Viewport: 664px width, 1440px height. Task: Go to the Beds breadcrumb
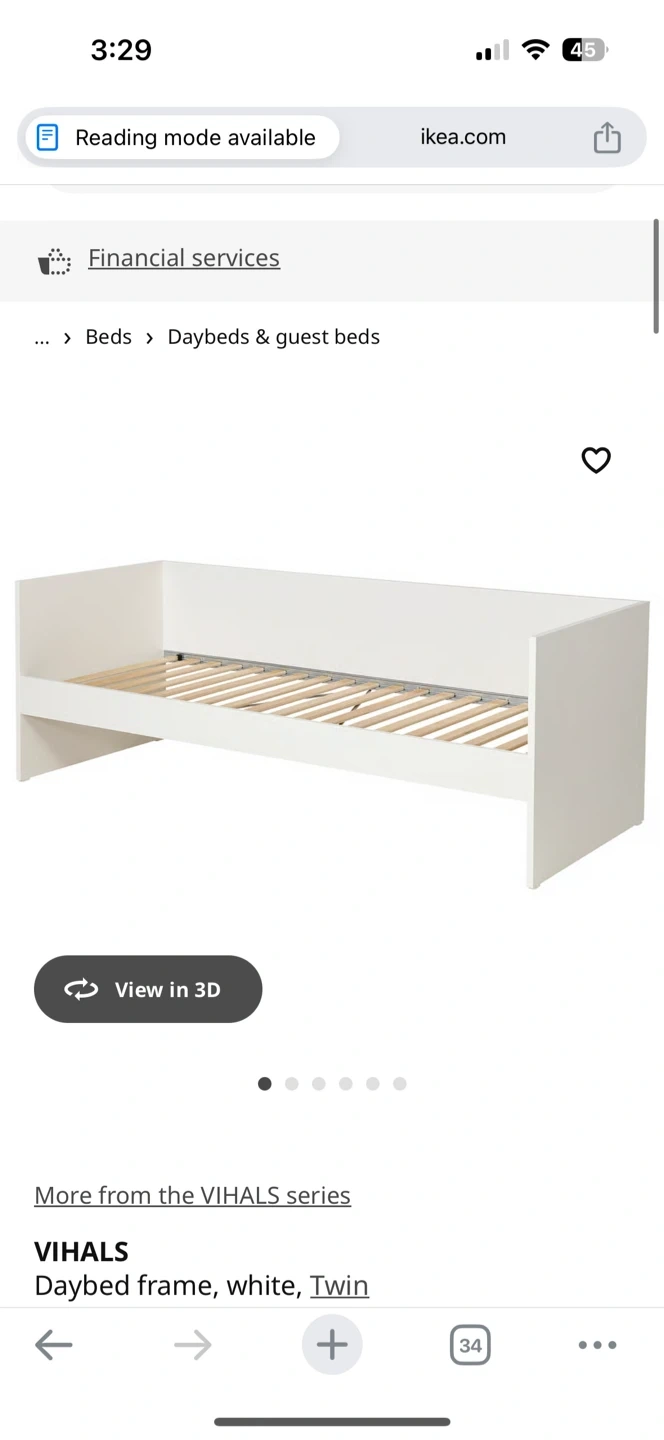(108, 337)
